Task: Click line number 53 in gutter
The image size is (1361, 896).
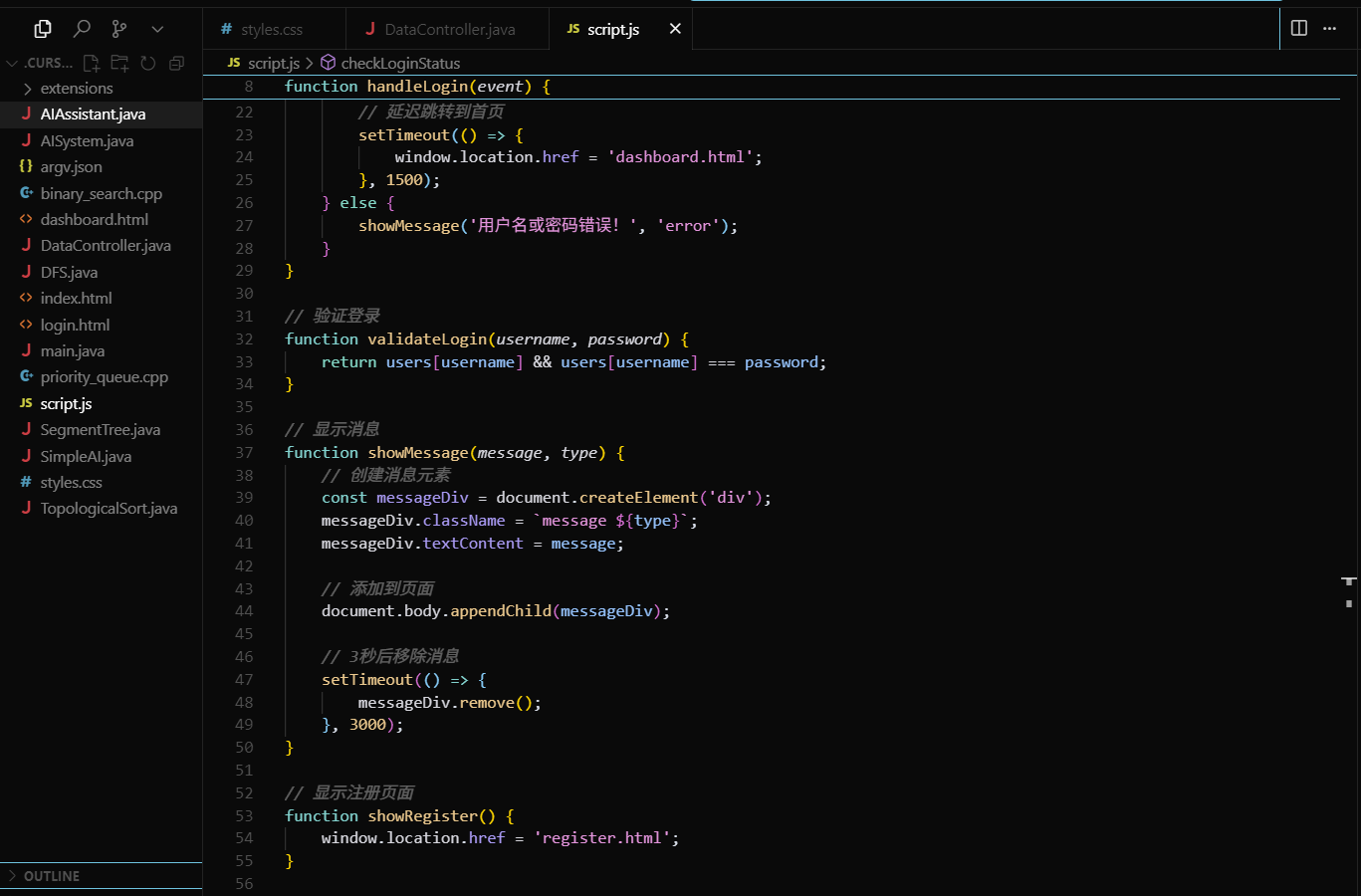Action: [244, 816]
